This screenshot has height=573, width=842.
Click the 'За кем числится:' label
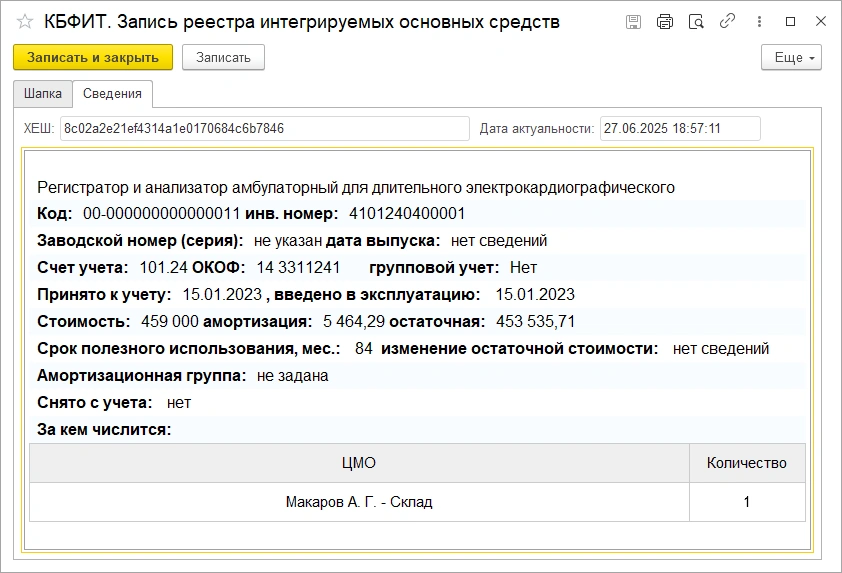pos(104,430)
